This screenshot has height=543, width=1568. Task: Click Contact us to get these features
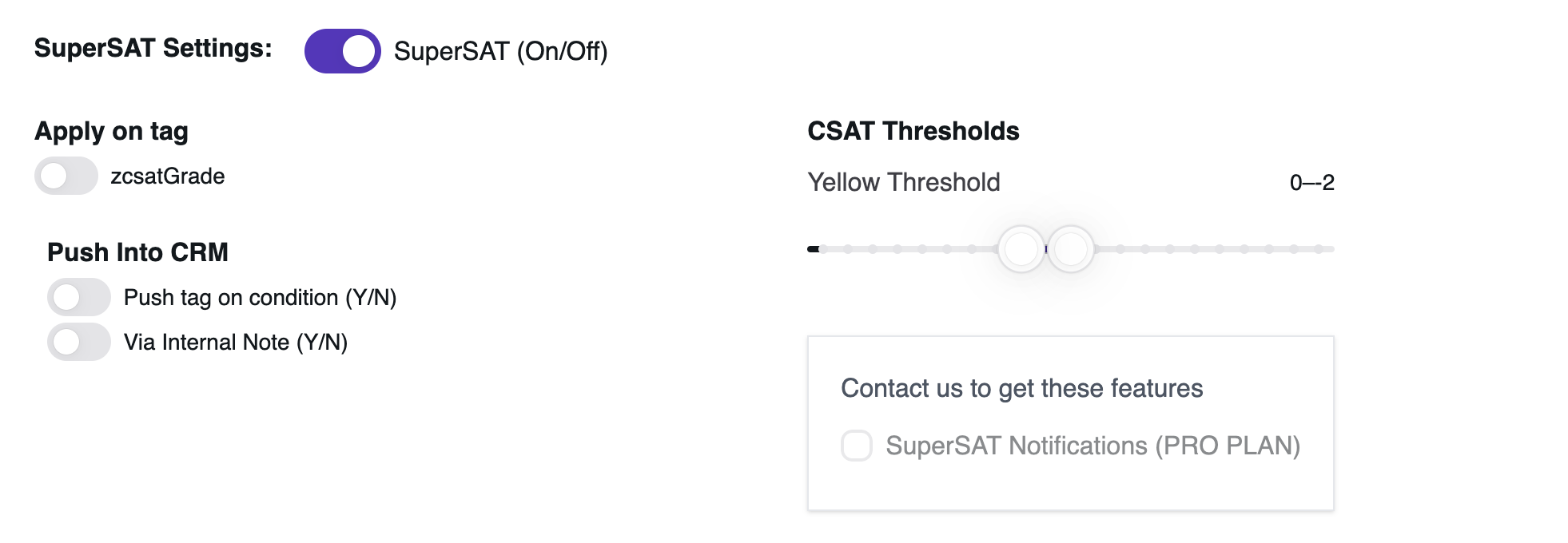pyautogui.click(x=1021, y=388)
